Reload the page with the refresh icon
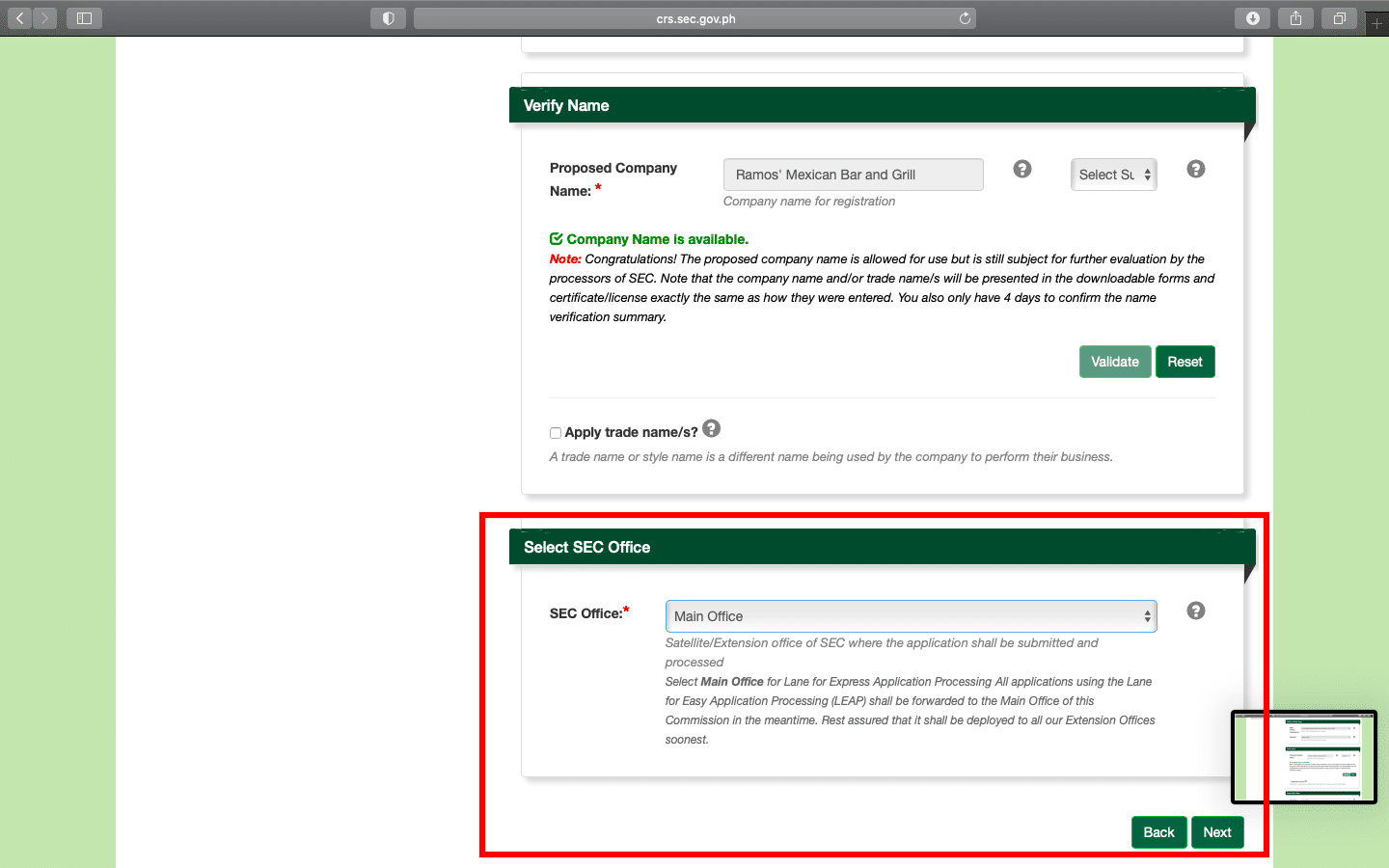This screenshot has width=1389, height=868. (x=965, y=18)
